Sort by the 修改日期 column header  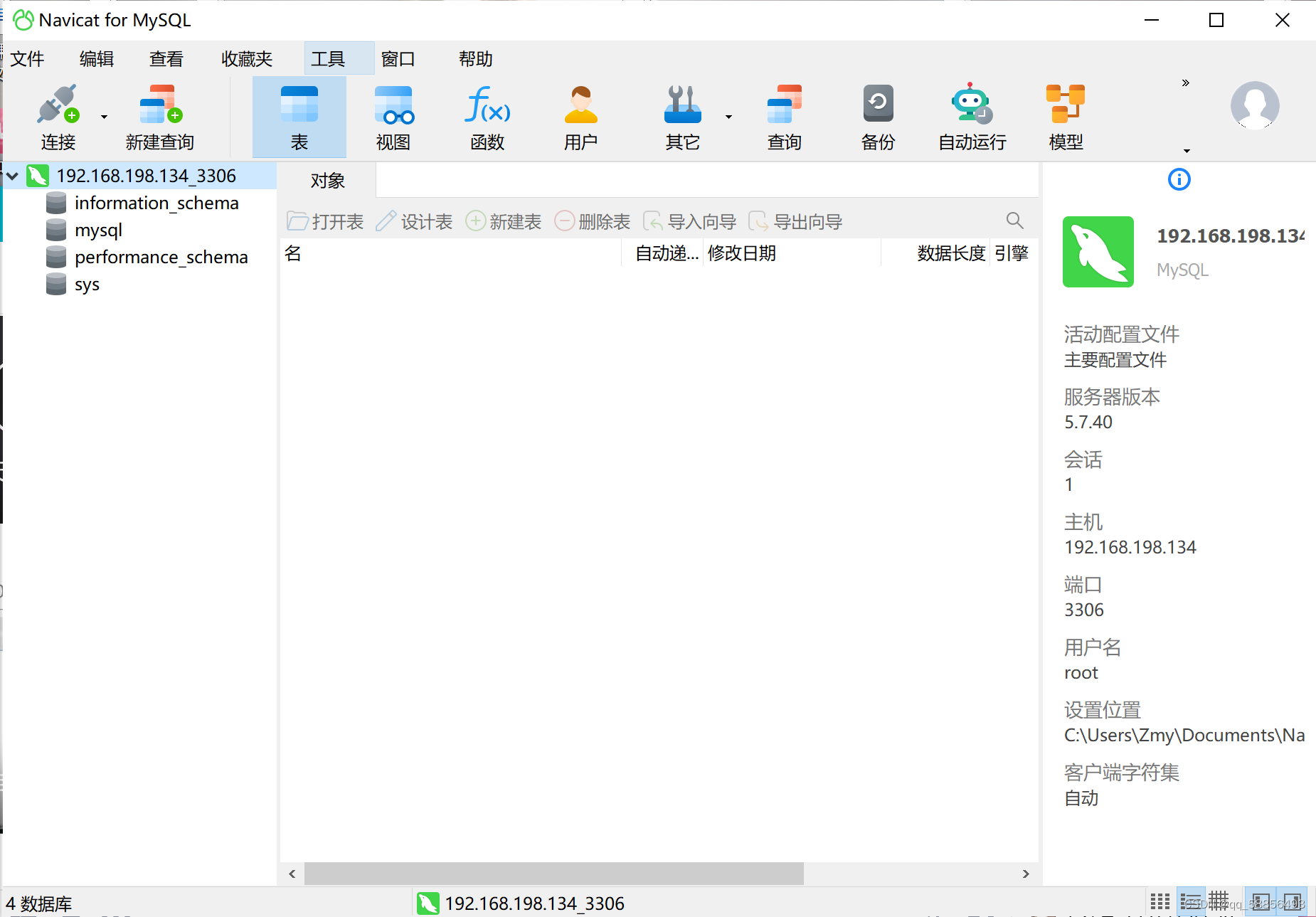coord(792,253)
